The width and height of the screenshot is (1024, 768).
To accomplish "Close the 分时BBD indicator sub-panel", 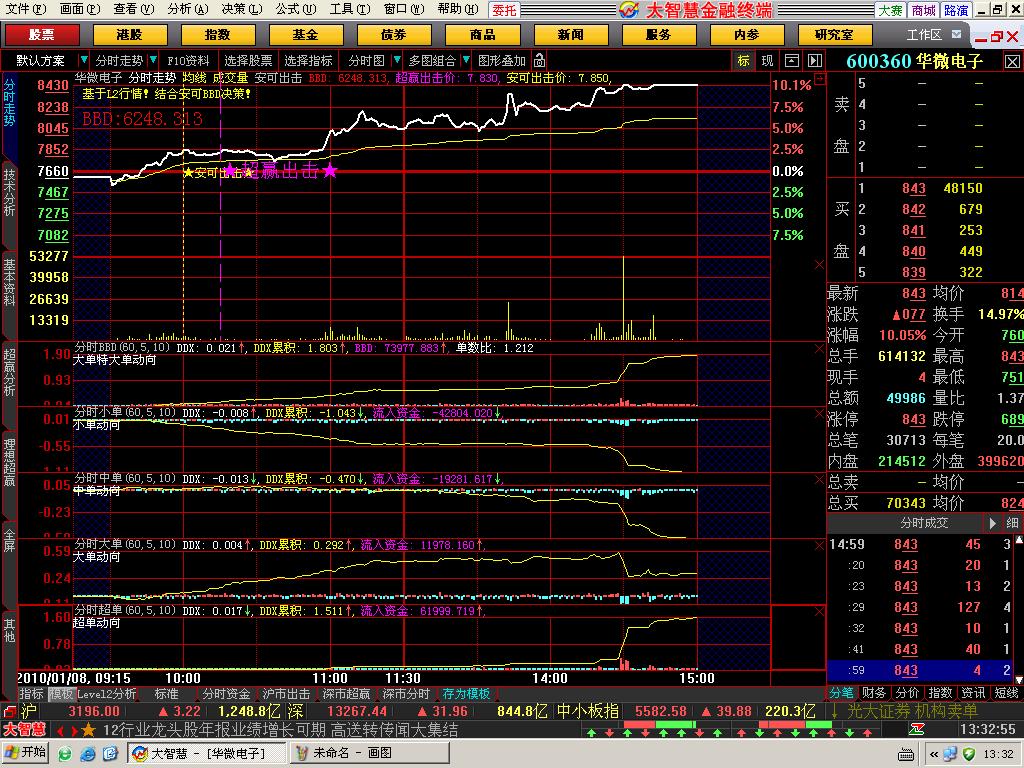I will click(819, 349).
